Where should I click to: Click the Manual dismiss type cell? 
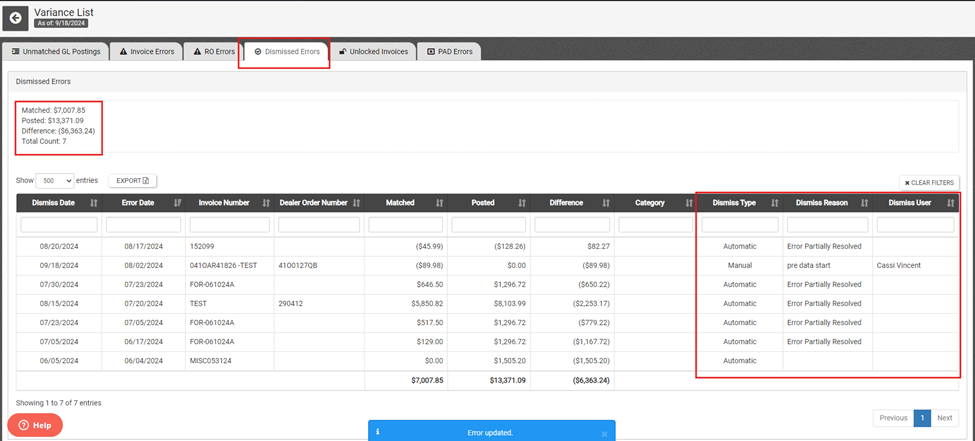click(740, 266)
